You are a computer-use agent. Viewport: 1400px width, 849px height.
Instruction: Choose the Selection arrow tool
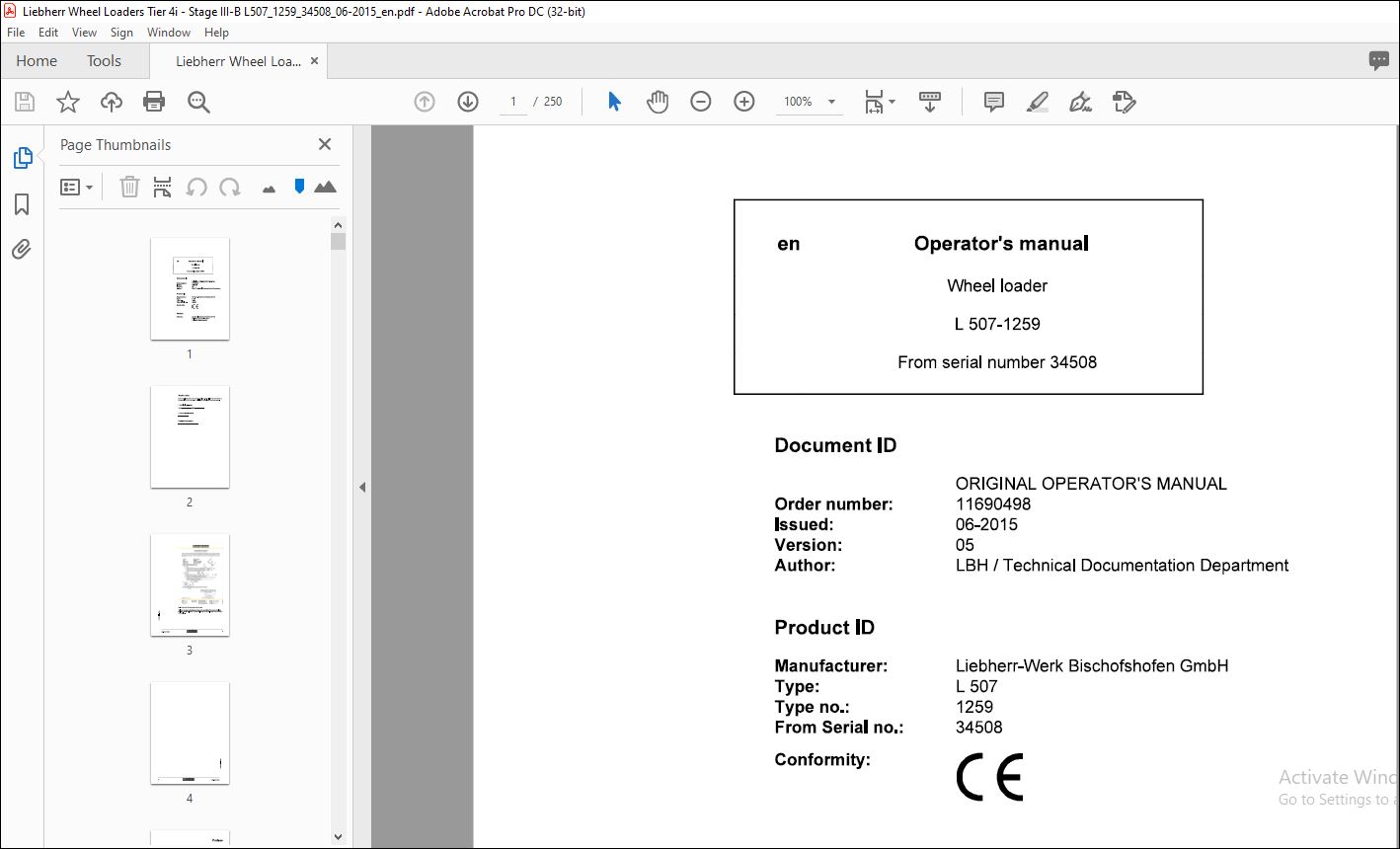(x=614, y=102)
